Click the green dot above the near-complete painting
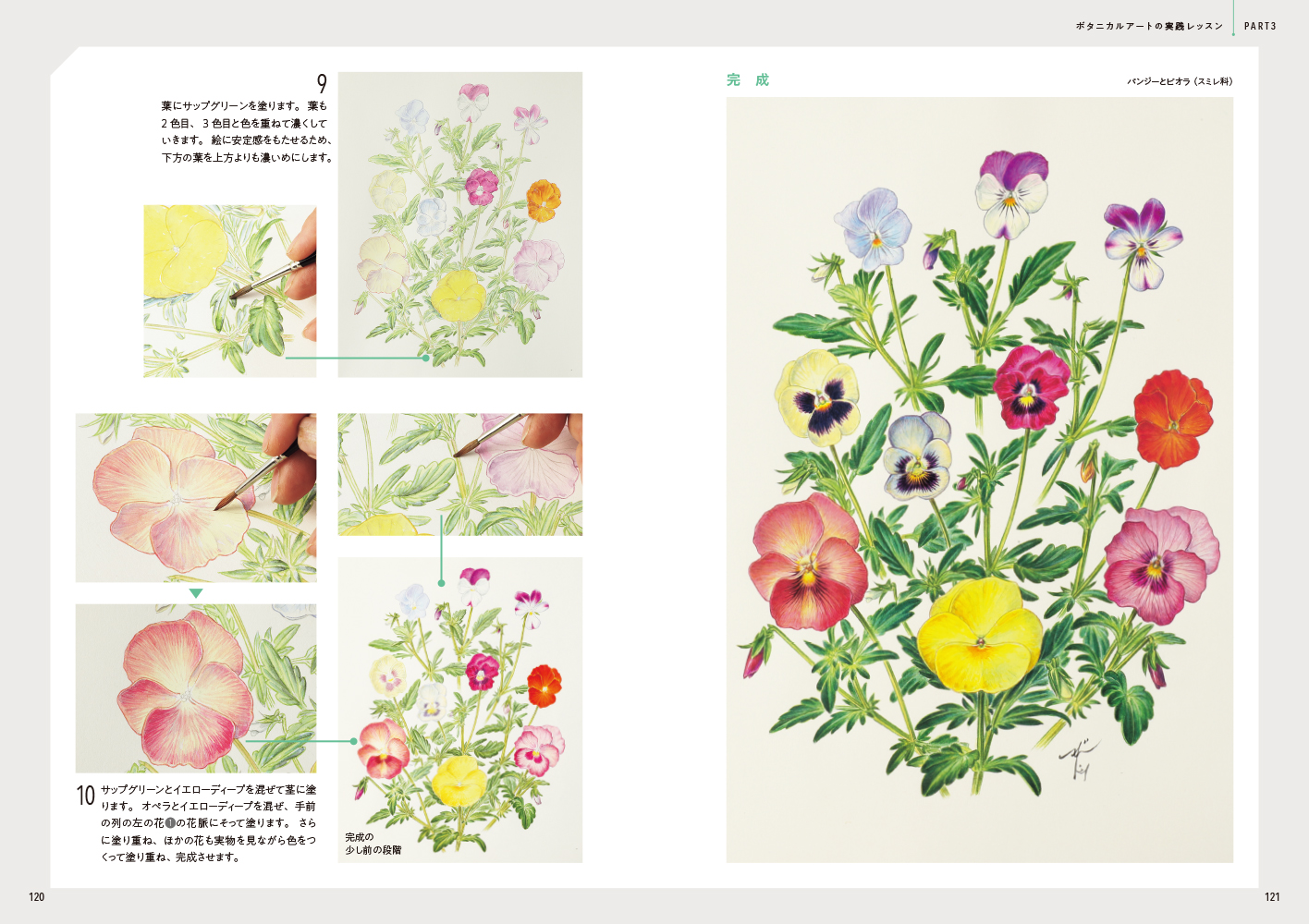 (442, 583)
